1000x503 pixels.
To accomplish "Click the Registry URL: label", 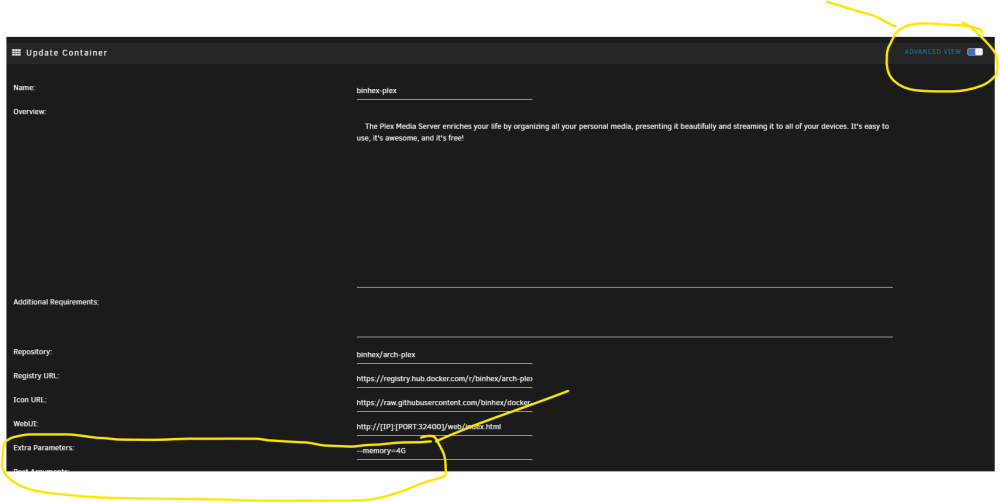I will [36, 376].
